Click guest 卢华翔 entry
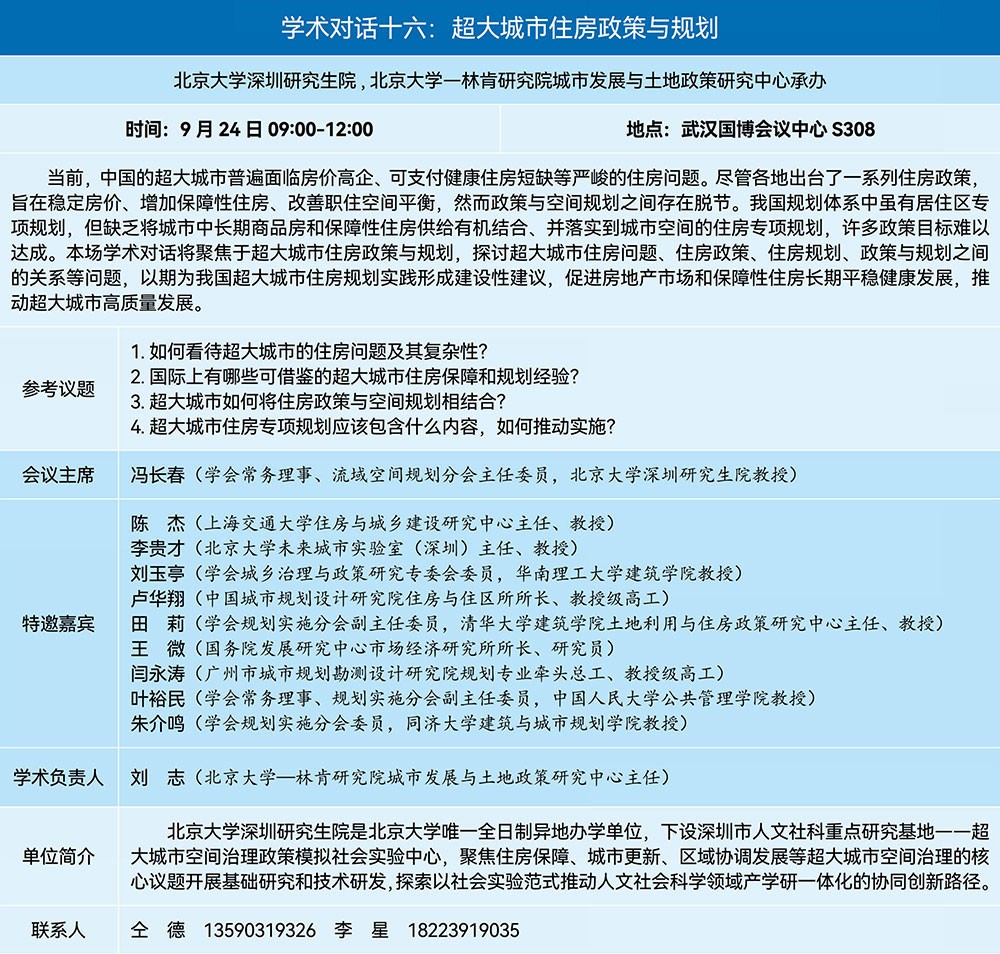 point(401,598)
